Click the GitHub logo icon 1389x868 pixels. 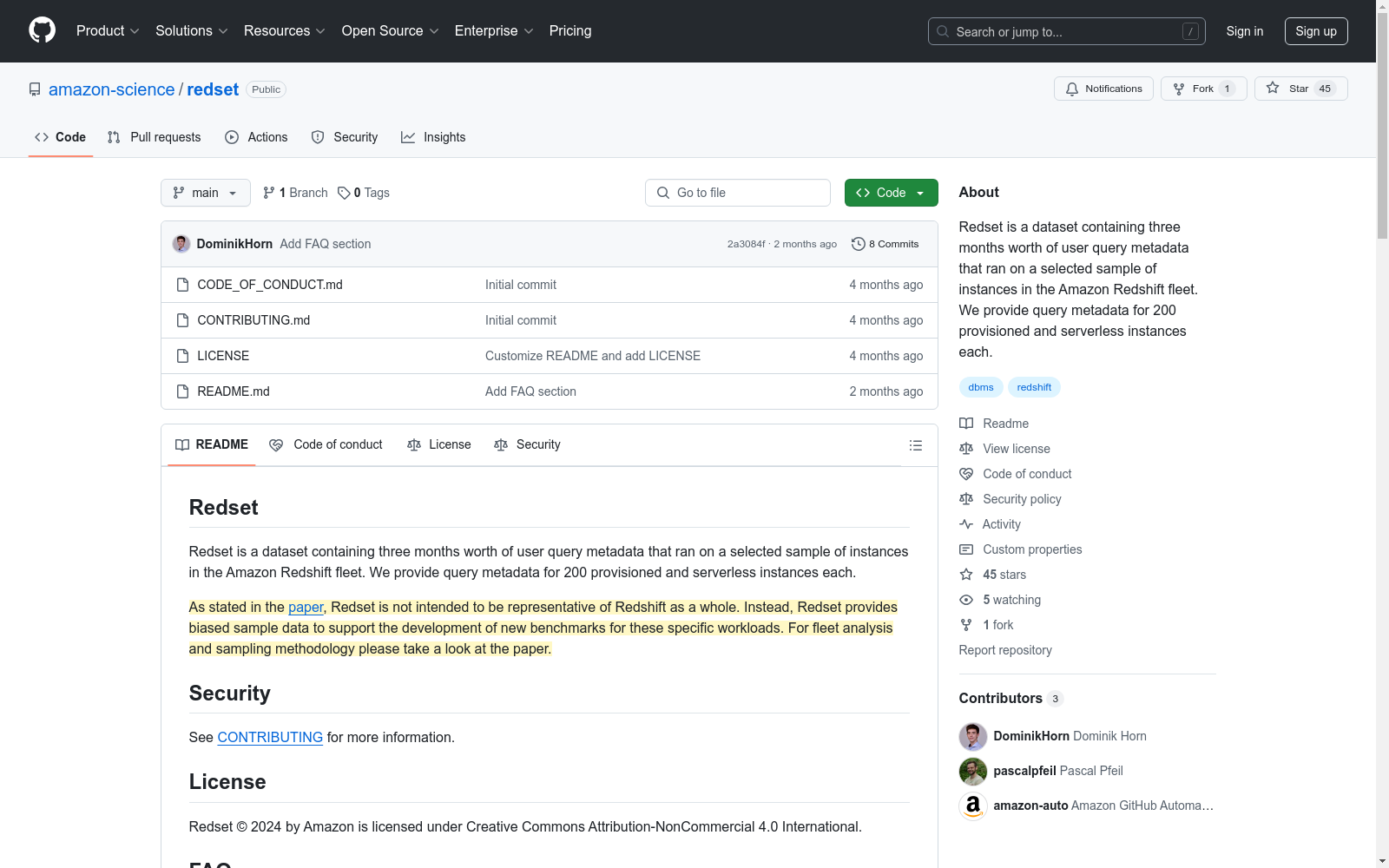[42, 30]
